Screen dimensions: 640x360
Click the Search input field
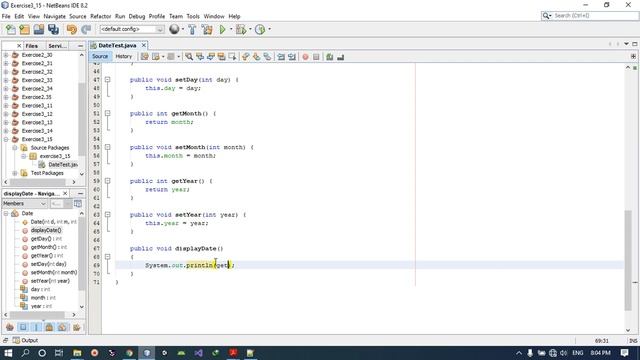pos(595,16)
